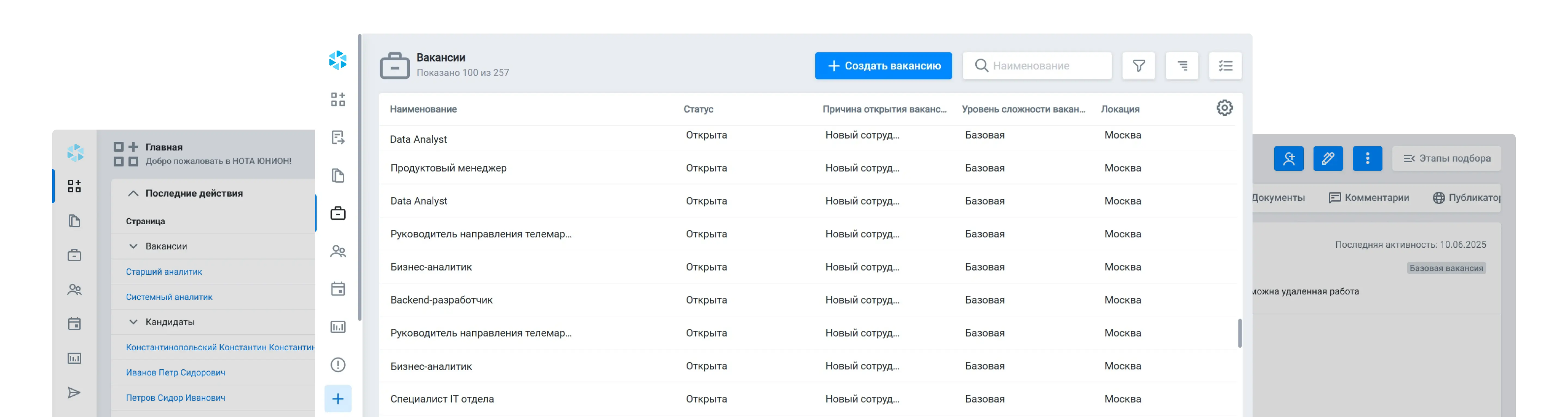Image resolution: width=1568 pixels, height=417 pixels.
Task: Click the Страница column label in the Главная window
Action: tap(145, 222)
